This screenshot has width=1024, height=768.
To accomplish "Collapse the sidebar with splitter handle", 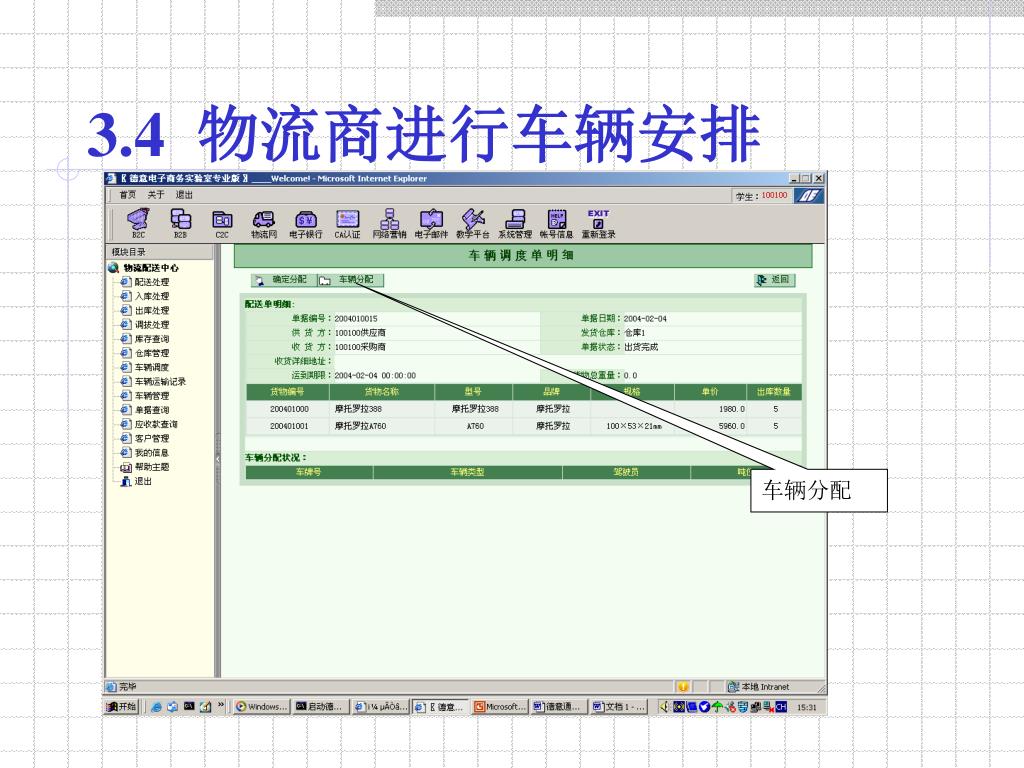I will 217,460.
